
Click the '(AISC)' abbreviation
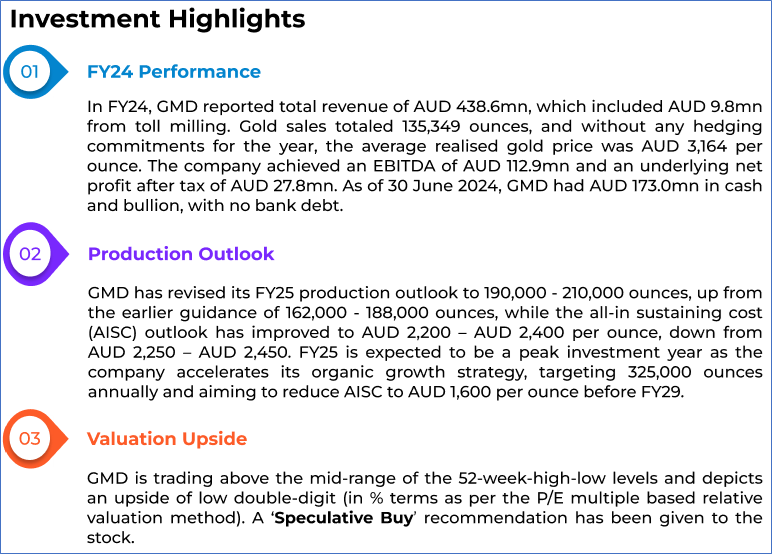coord(112,332)
